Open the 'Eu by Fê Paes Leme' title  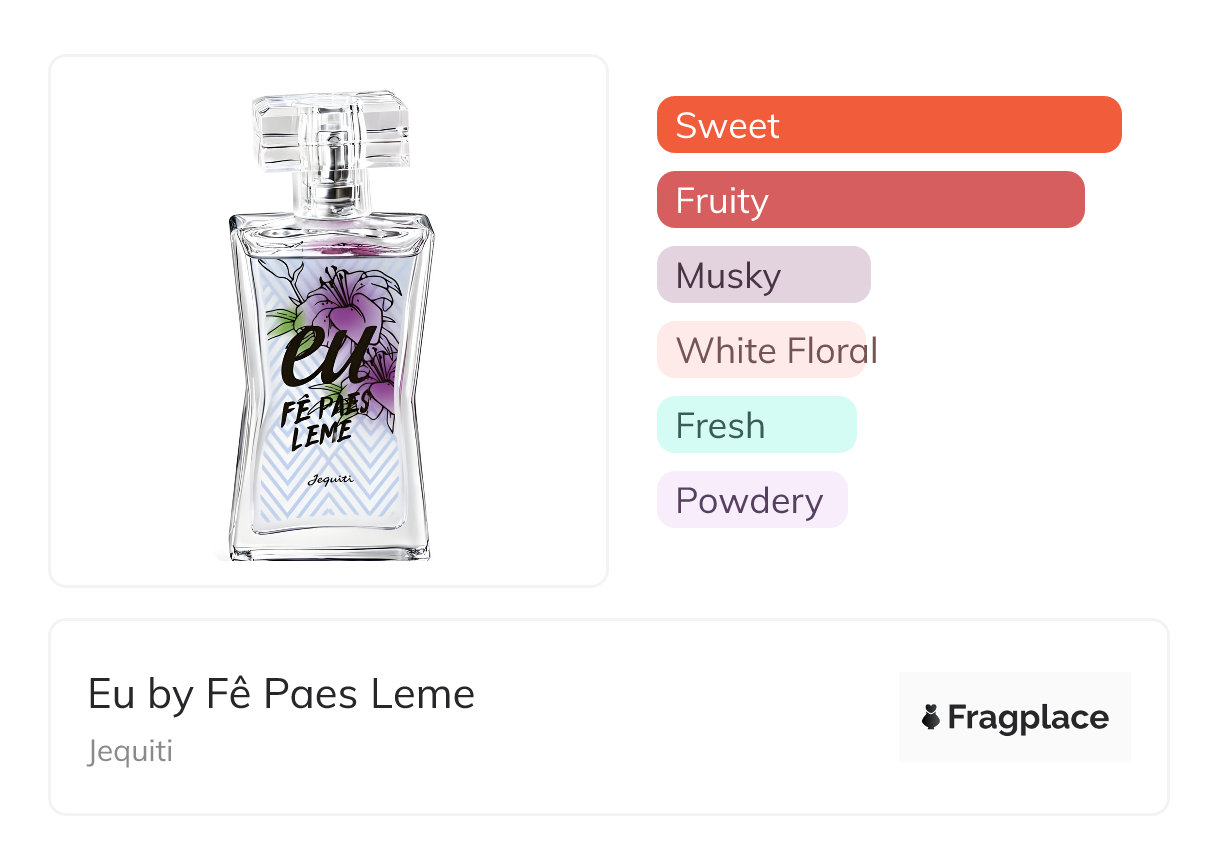pos(281,694)
